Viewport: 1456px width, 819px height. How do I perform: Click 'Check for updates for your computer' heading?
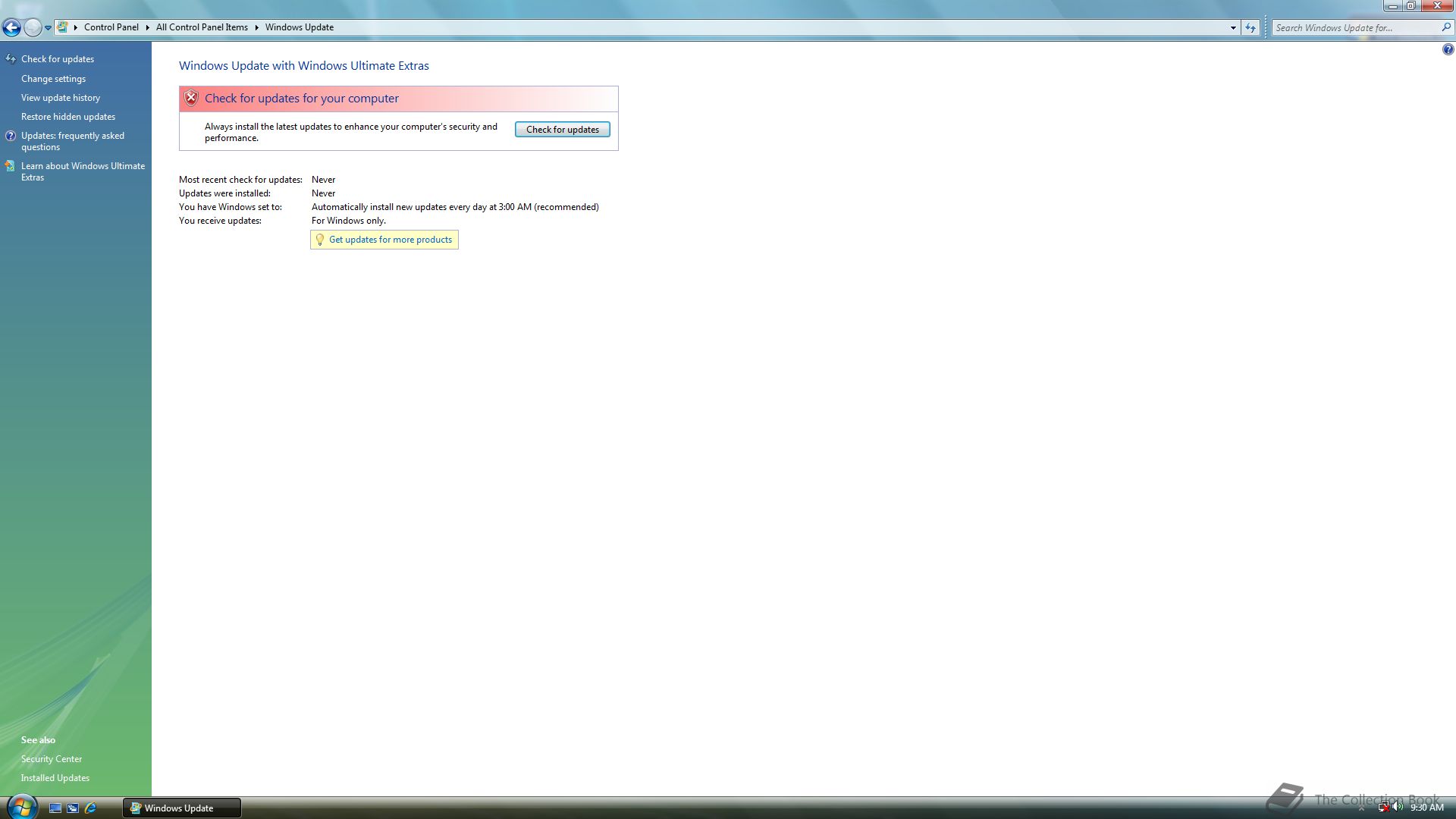pyautogui.click(x=302, y=99)
